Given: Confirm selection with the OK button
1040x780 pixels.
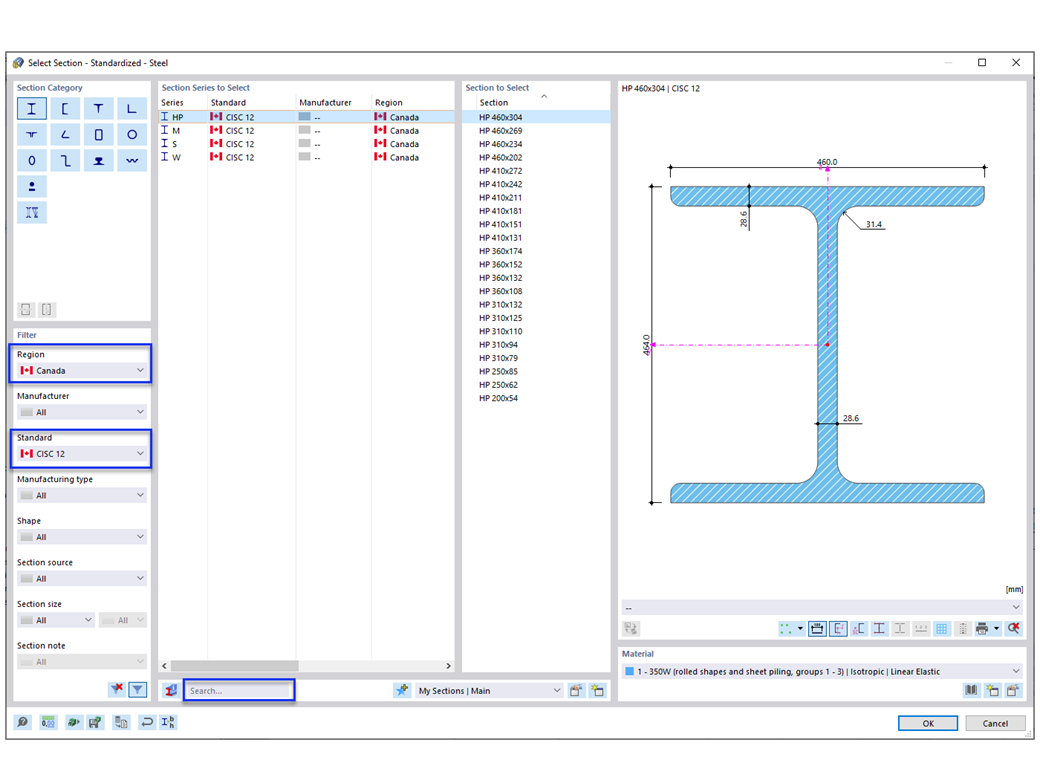Looking at the screenshot, I should pyautogui.click(x=928, y=723).
